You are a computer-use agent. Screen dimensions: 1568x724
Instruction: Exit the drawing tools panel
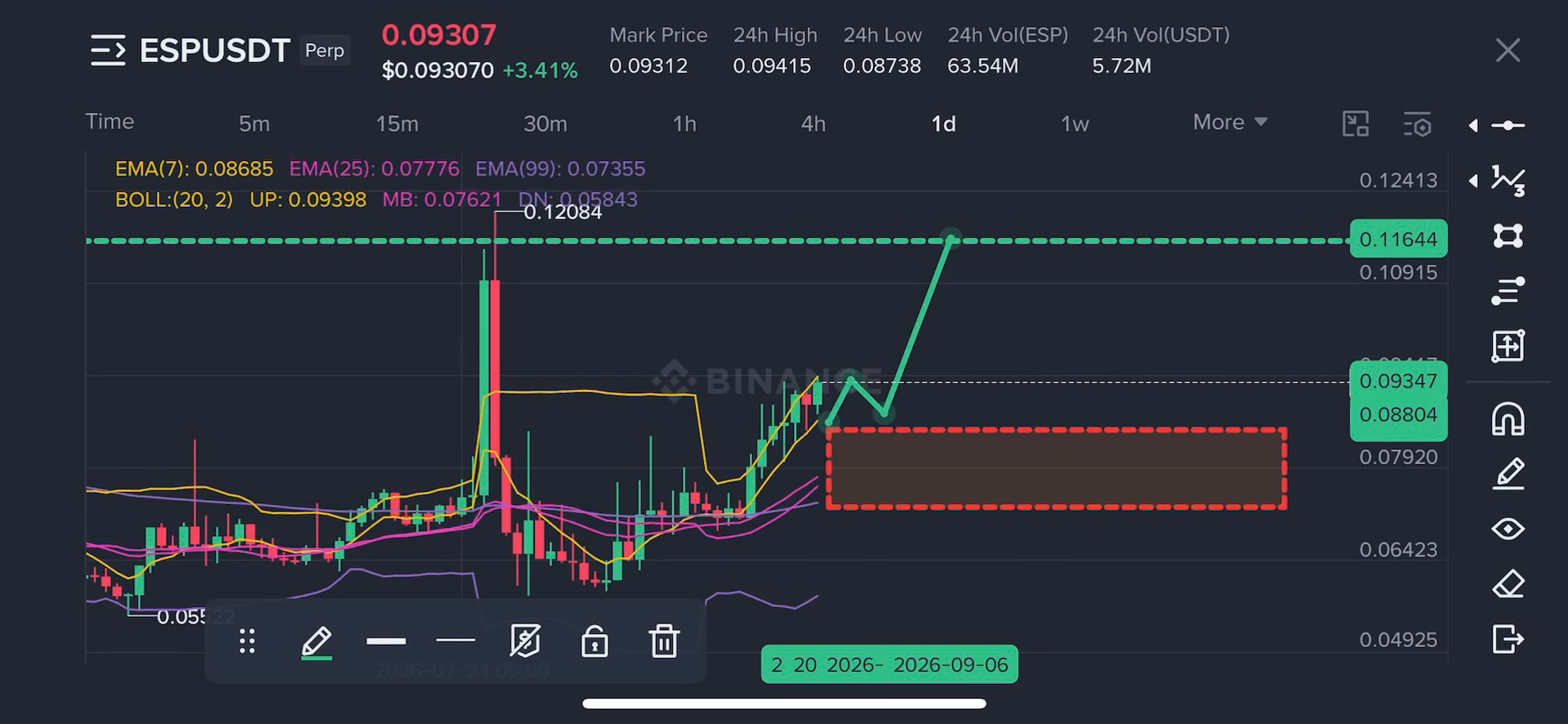pos(1508,638)
